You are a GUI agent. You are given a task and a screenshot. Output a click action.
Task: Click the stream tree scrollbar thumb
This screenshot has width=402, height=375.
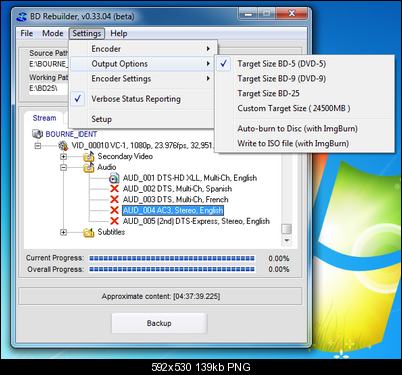click(x=286, y=229)
